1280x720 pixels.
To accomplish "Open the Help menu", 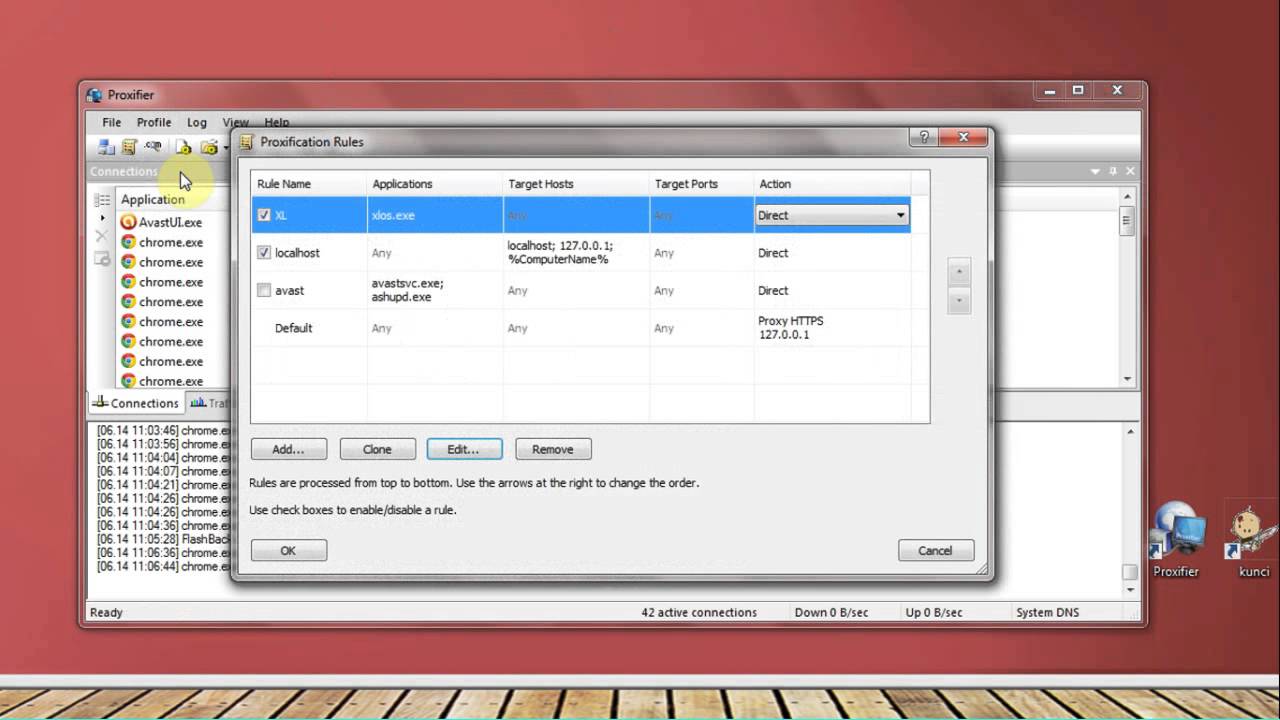I will coord(277,122).
